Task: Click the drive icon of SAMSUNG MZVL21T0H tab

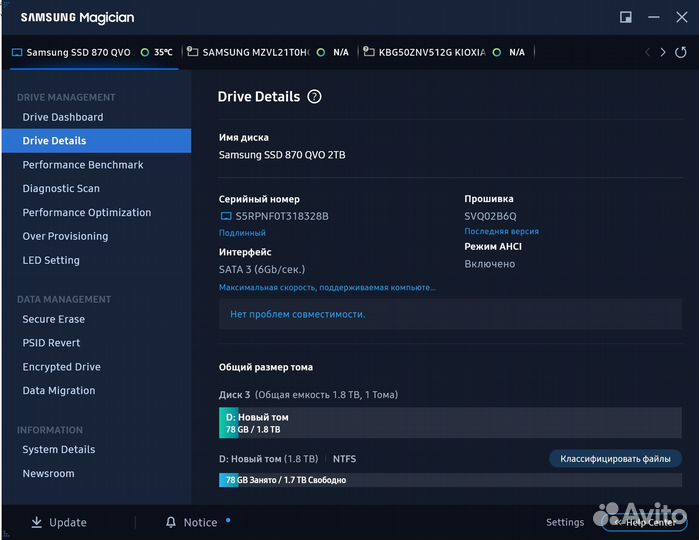Action: (193, 52)
